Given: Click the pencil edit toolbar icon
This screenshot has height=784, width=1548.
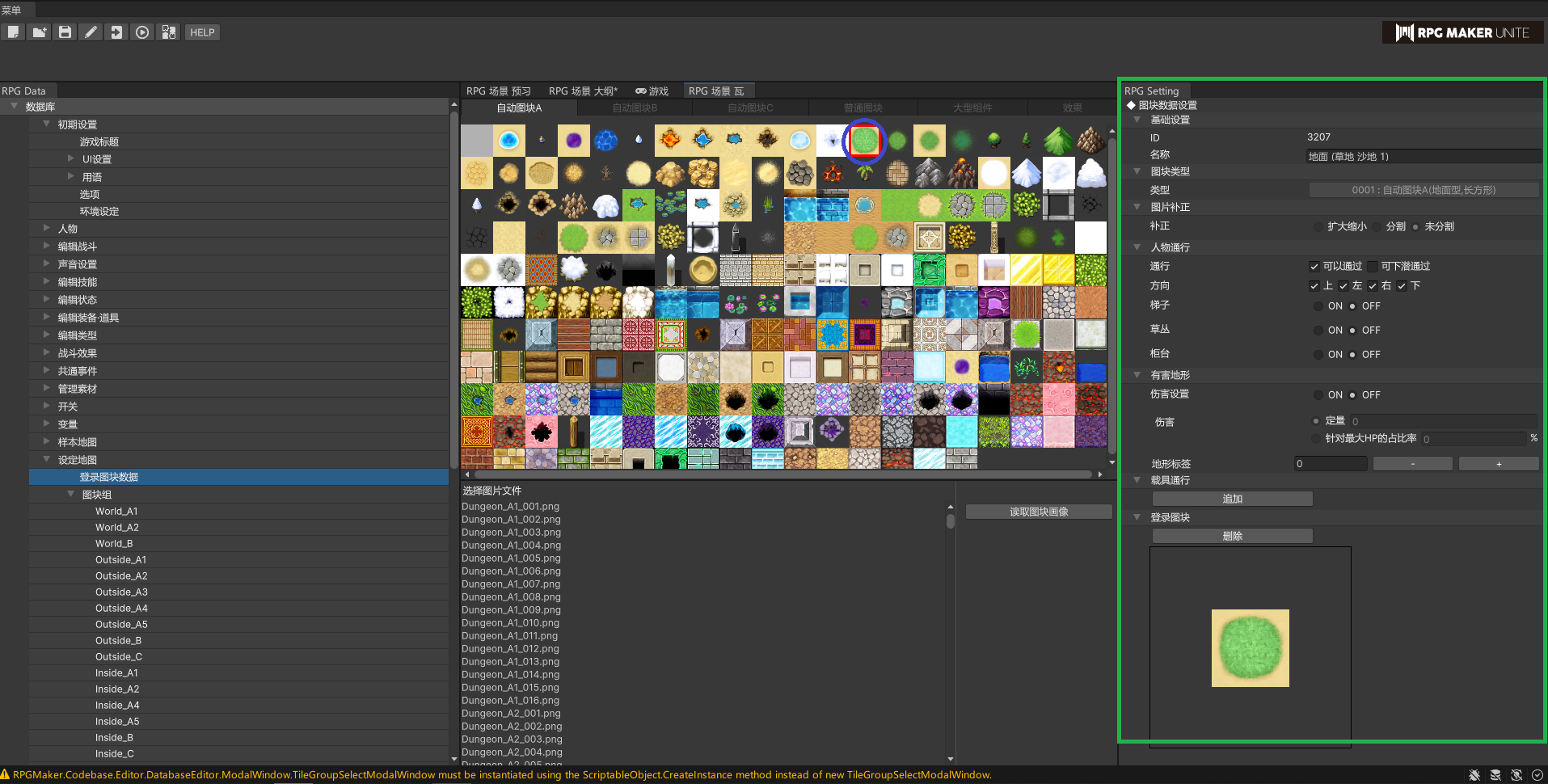Looking at the screenshot, I should pyautogui.click(x=91, y=32).
